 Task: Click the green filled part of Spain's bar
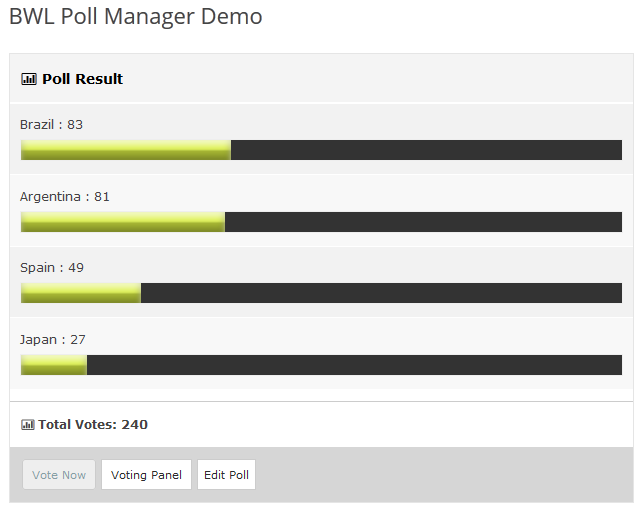81,293
